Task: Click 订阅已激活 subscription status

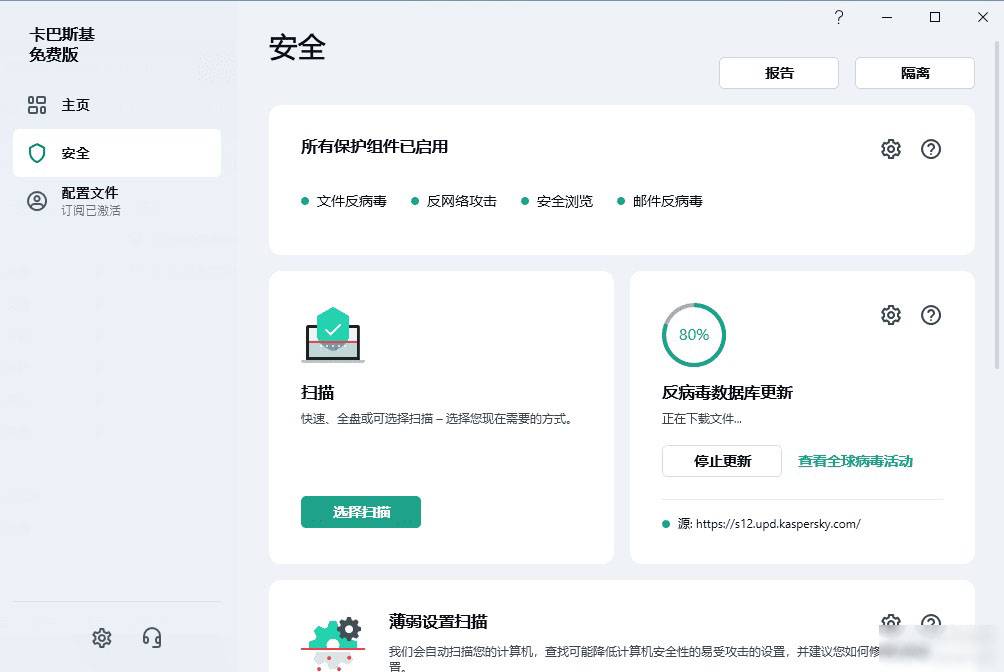Action: 91,210
